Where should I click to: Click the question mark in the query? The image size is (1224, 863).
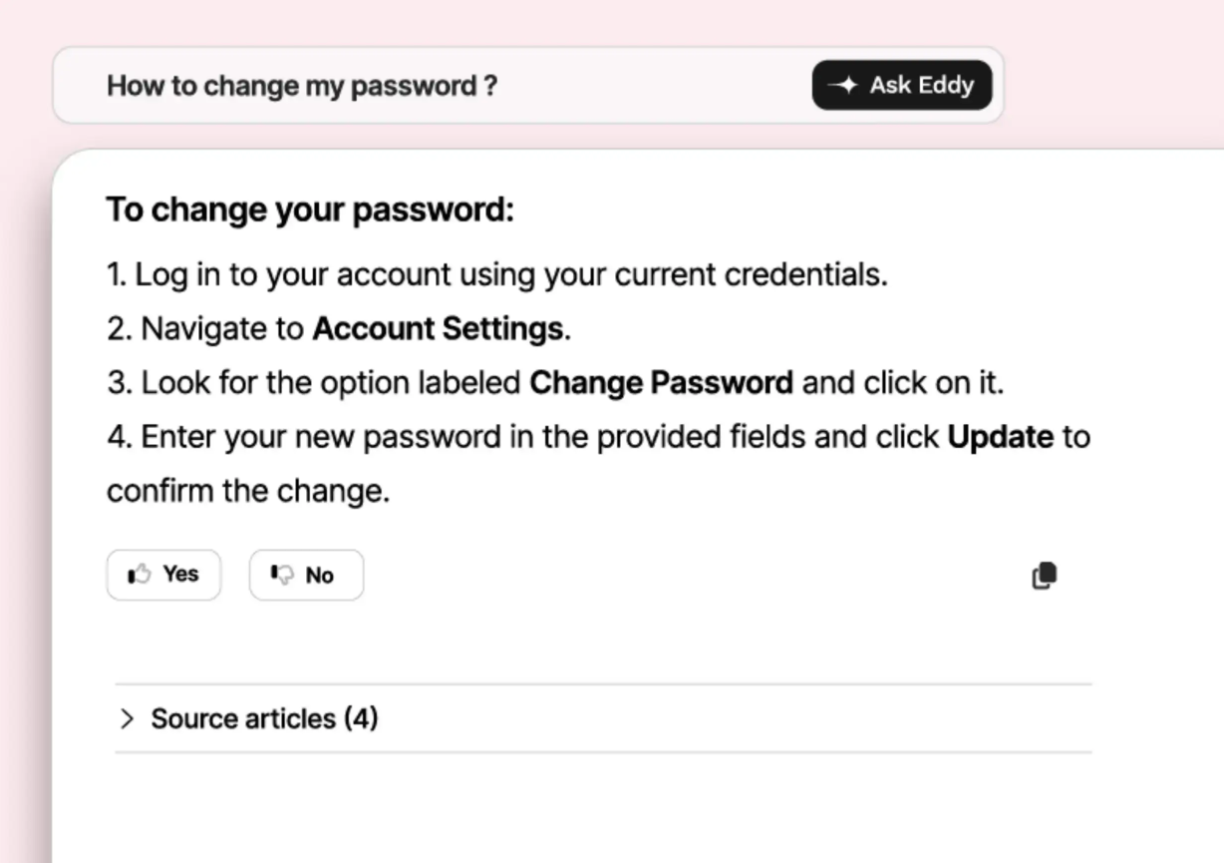click(x=489, y=86)
